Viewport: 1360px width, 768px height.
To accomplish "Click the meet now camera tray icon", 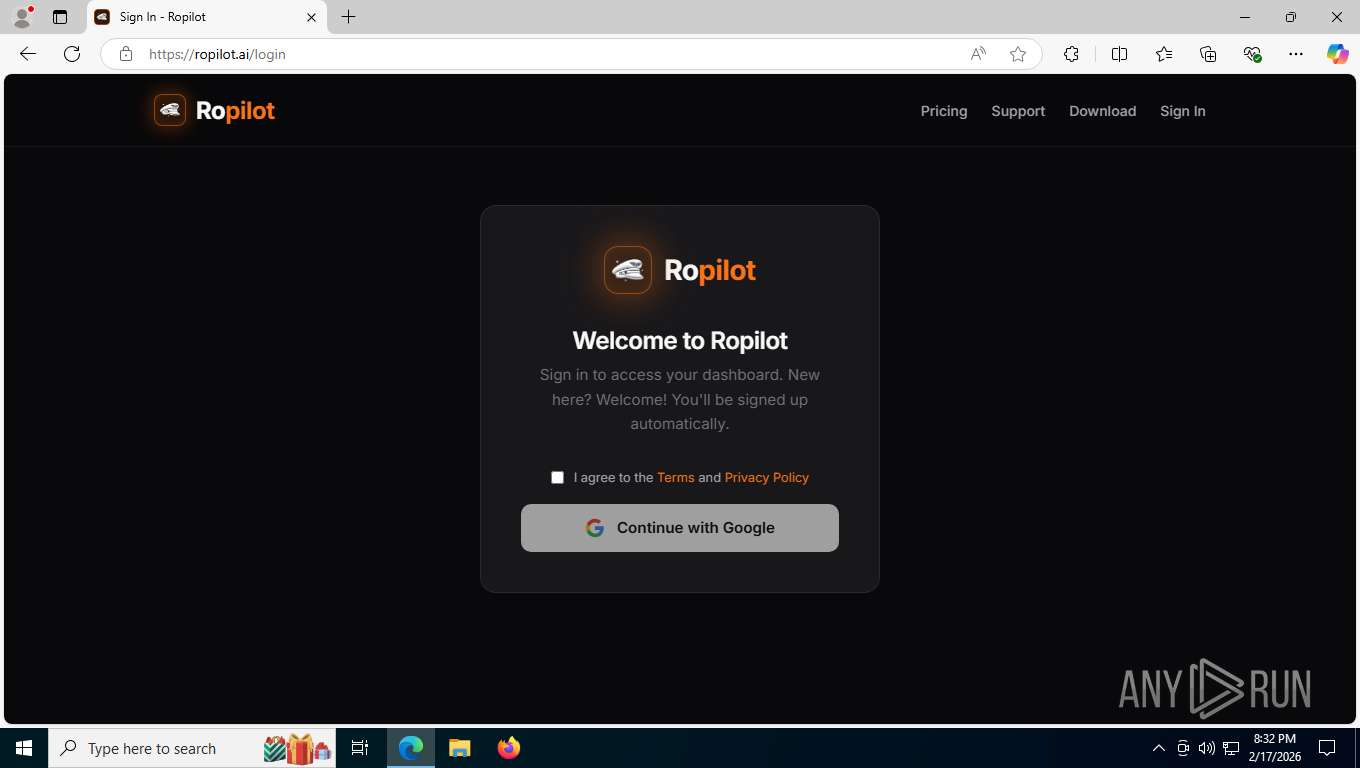I will click(x=1183, y=748).
